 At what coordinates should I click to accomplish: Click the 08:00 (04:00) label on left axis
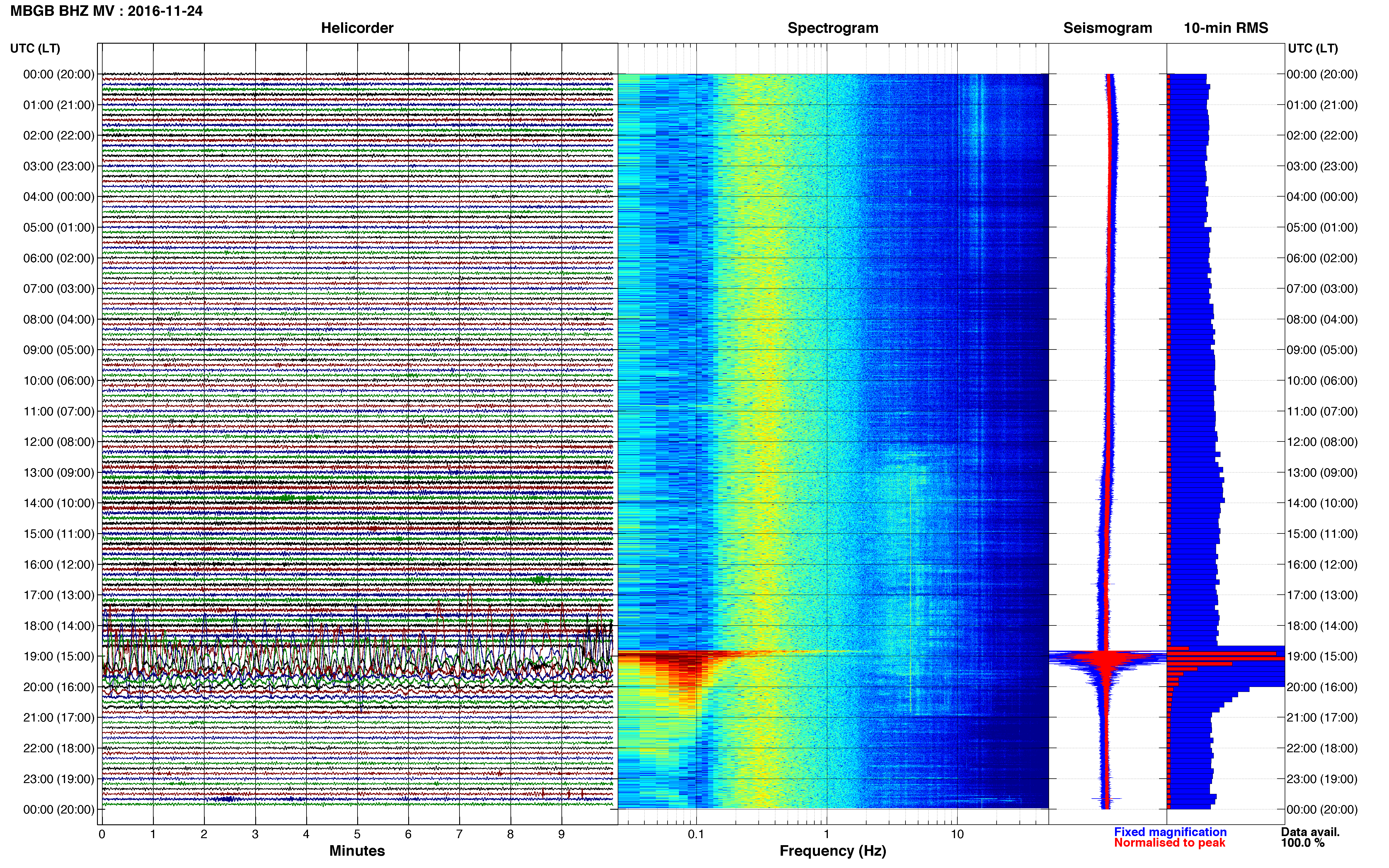59,319
